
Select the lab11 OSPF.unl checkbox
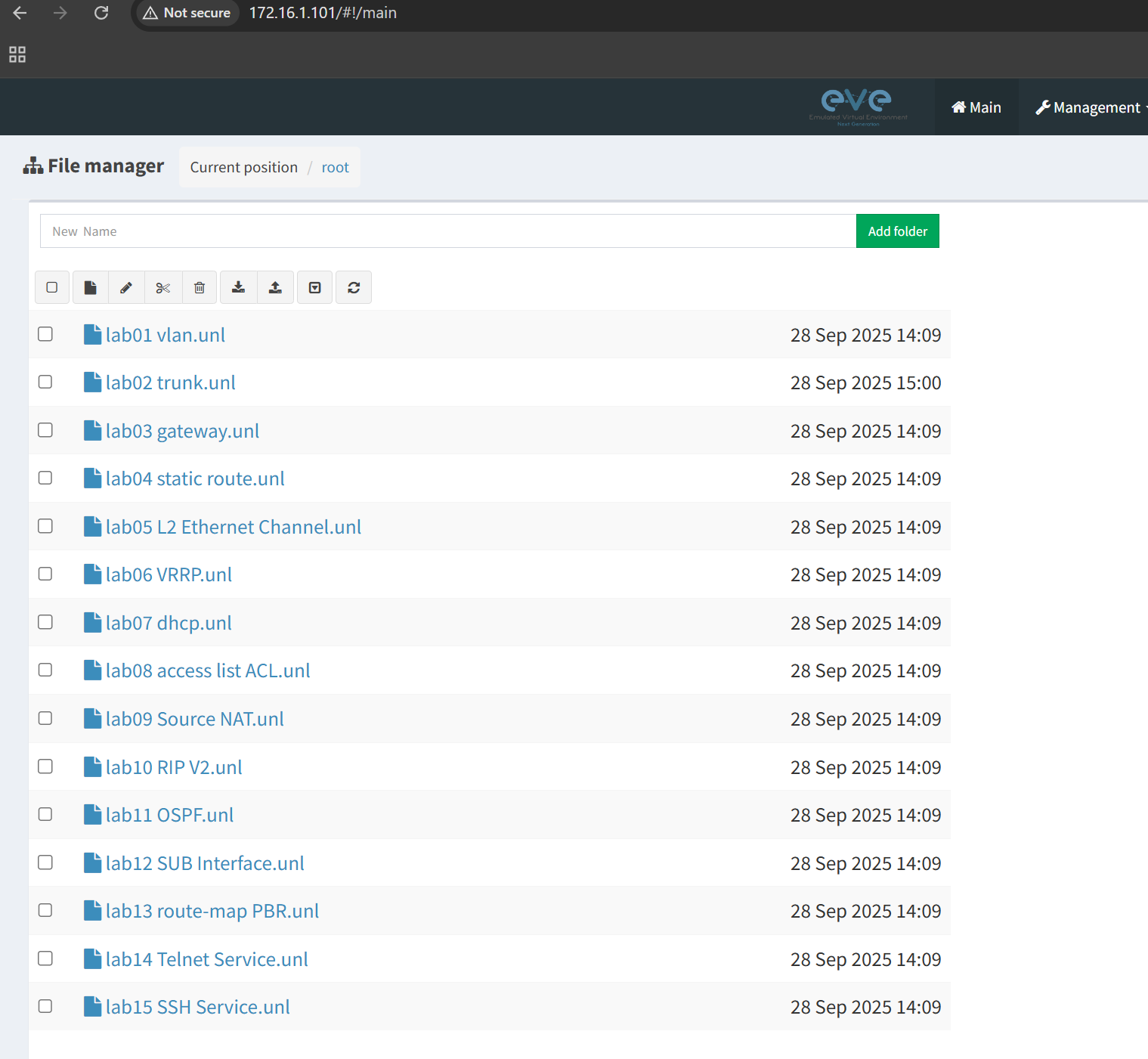(x=45, y=814)
